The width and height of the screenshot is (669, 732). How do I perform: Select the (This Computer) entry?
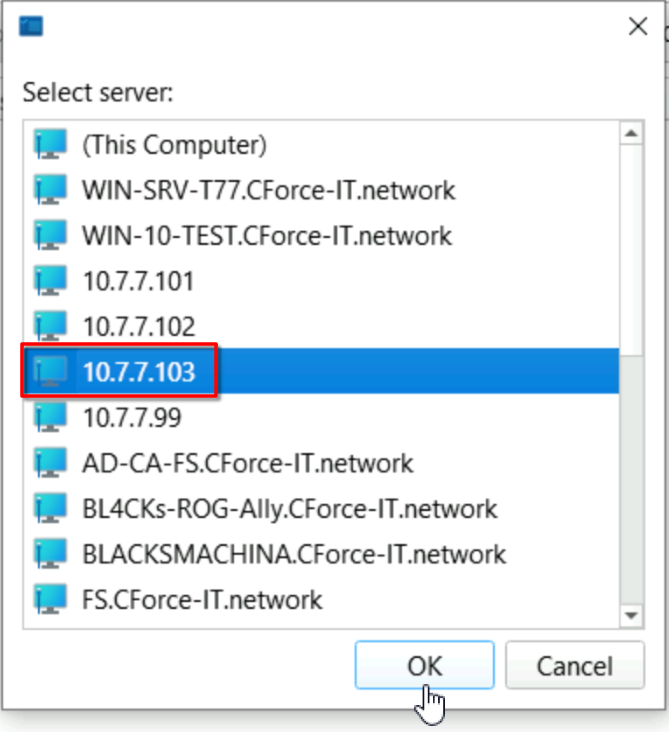[321, 144]
